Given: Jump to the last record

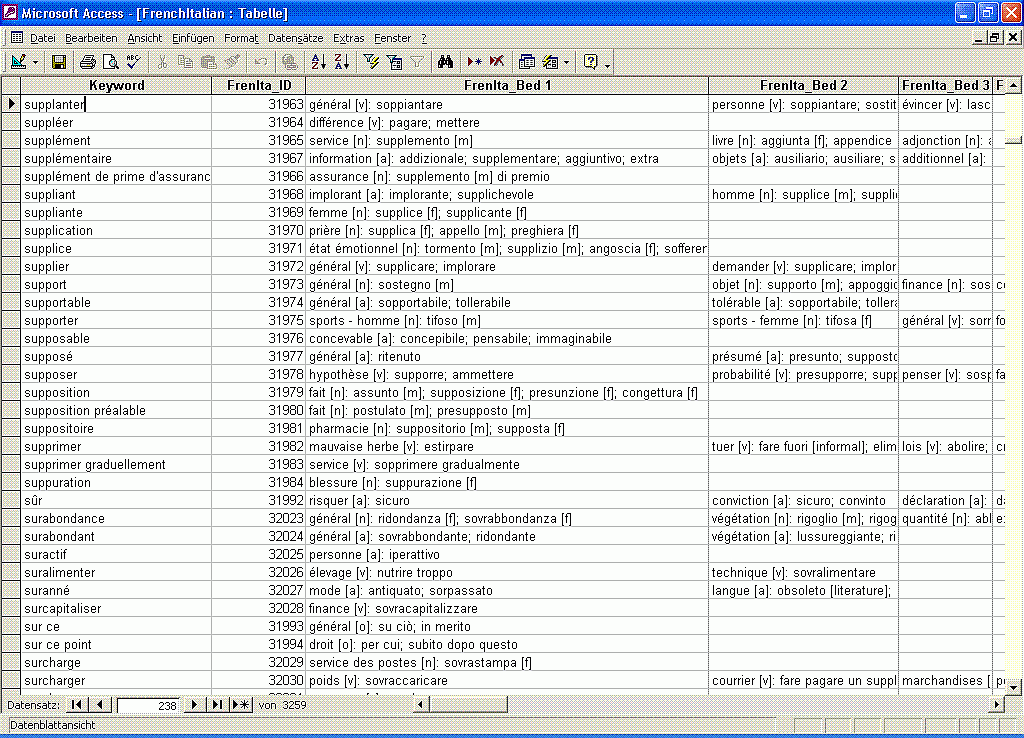Looking at the screenshot, I should coord(217,705).
